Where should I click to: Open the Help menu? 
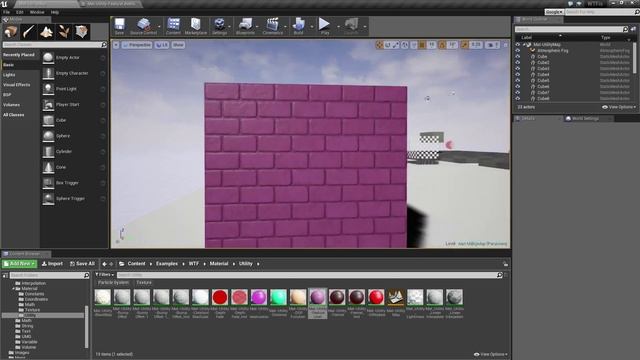point(55,12)
